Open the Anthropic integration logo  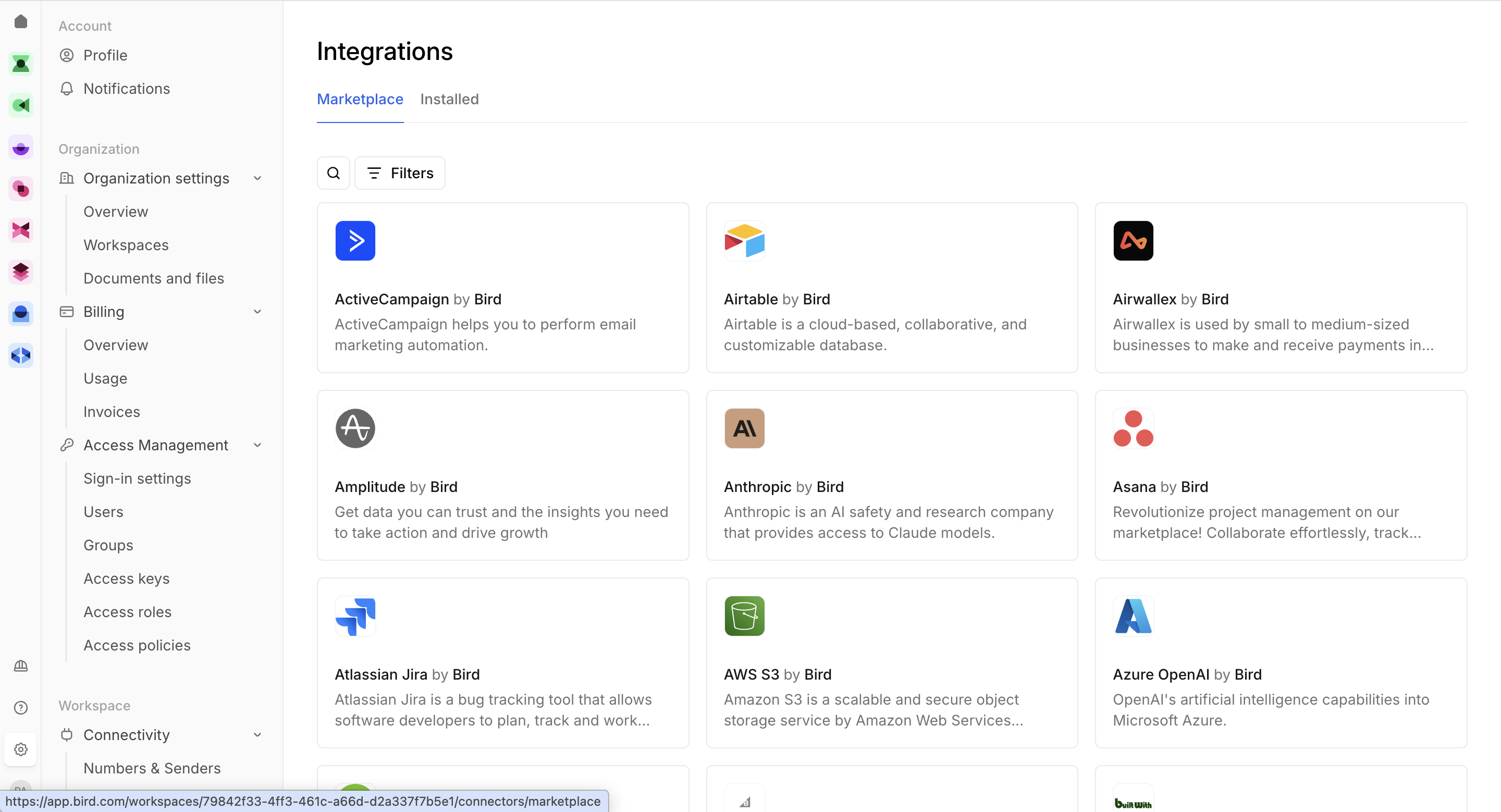[x=744, y=428]
